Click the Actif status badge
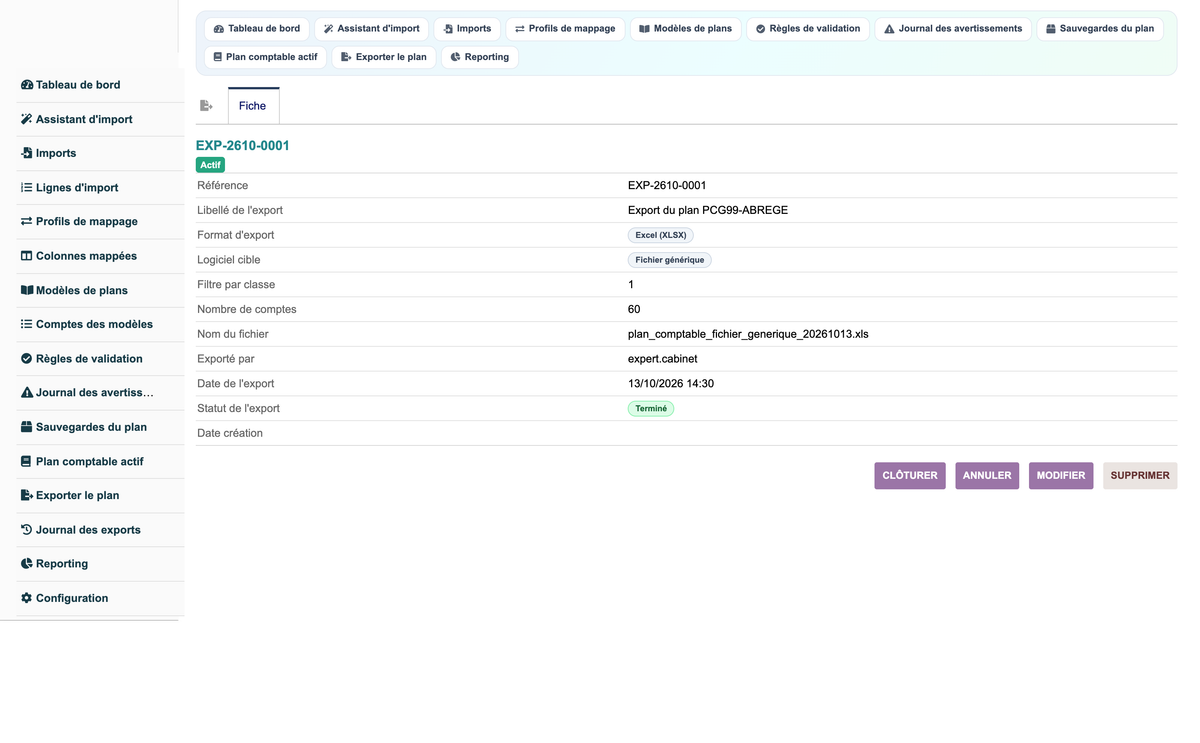1200x743 pixels. pyautogui.click(x=210, y=165)
